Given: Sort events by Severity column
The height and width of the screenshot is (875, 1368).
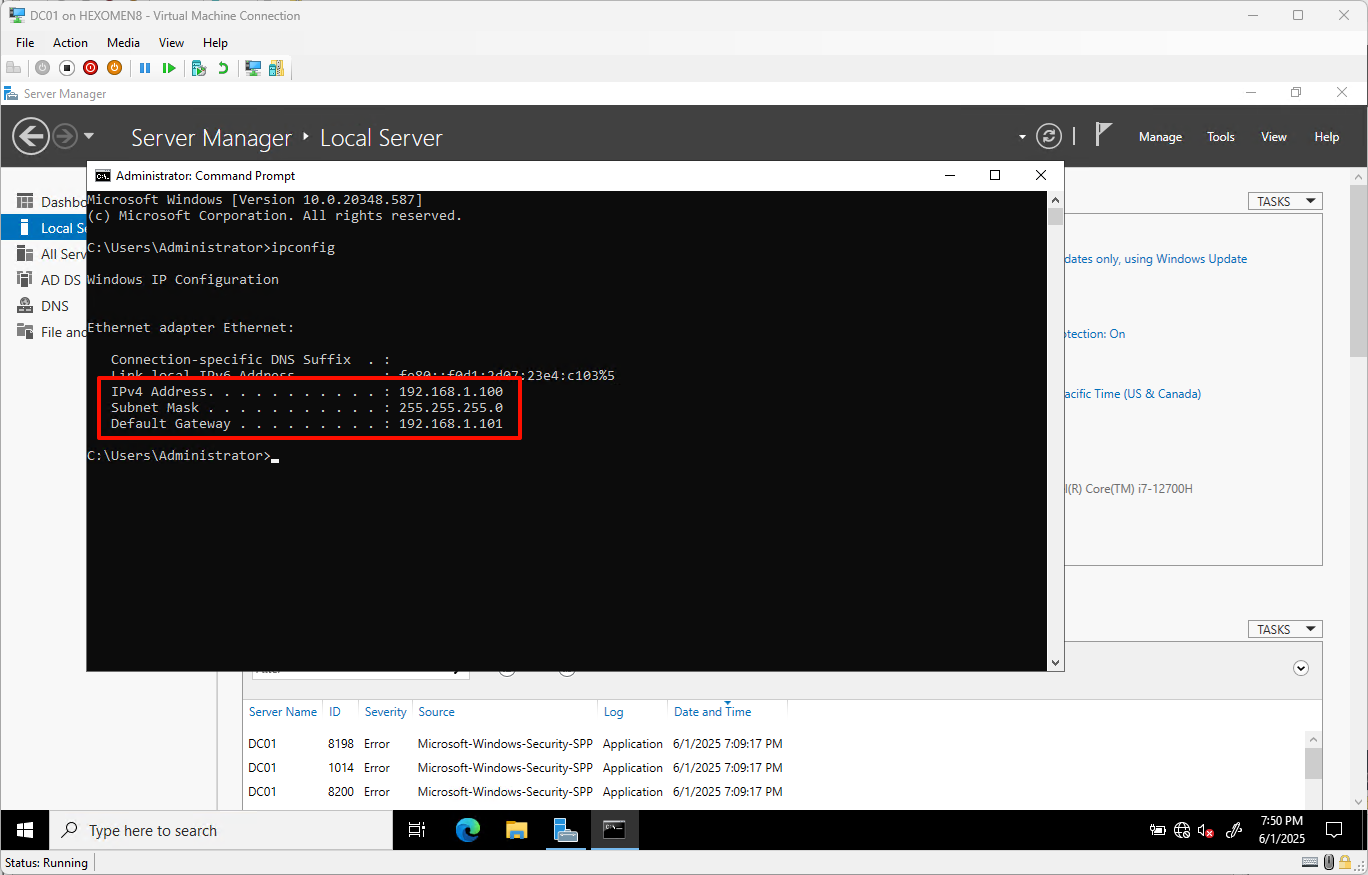Looking at the screenshot, I should [x=386, y=712].
